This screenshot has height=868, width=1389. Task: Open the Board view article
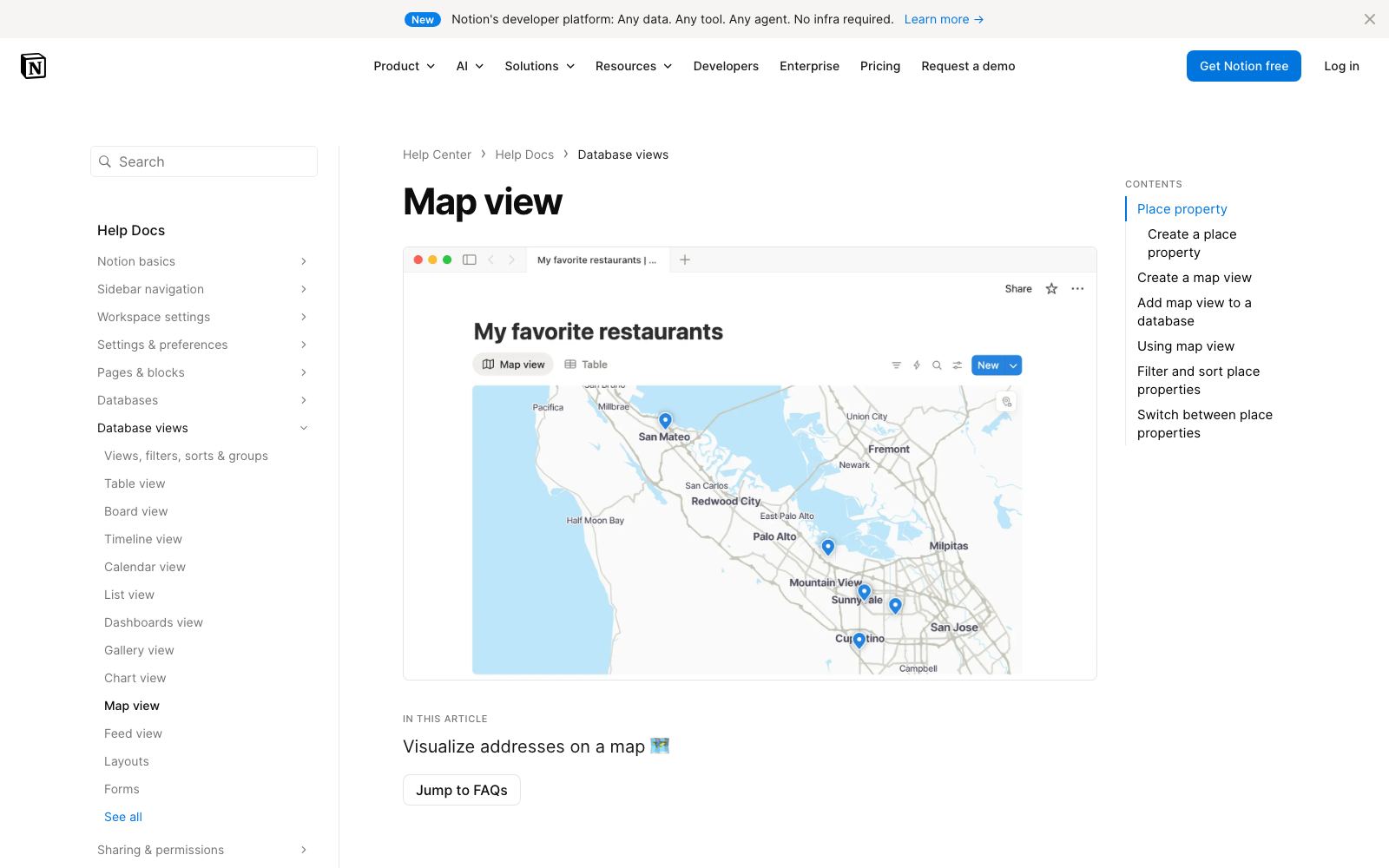coord(136,511)
